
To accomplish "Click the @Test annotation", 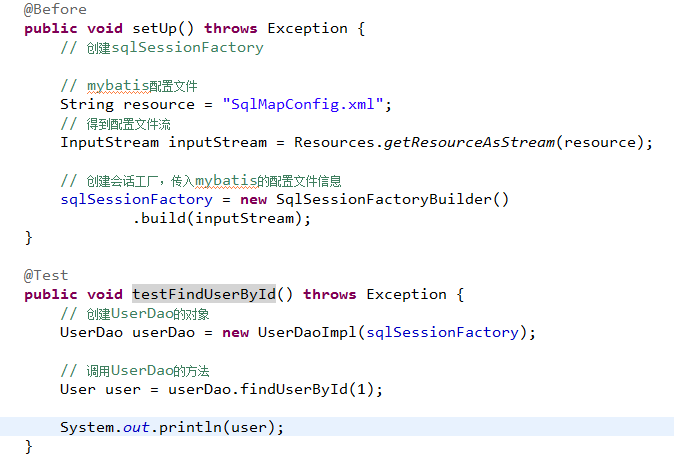I will click(x=46, y=275).
